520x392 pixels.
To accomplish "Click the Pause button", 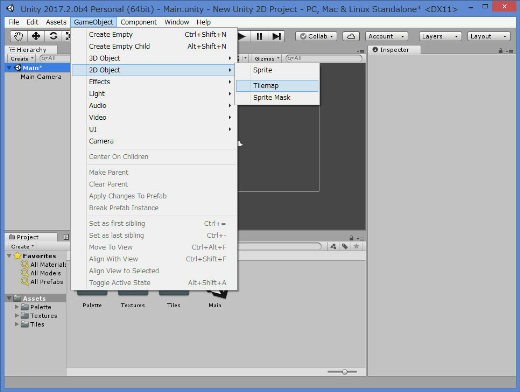I will click(259, 36).
